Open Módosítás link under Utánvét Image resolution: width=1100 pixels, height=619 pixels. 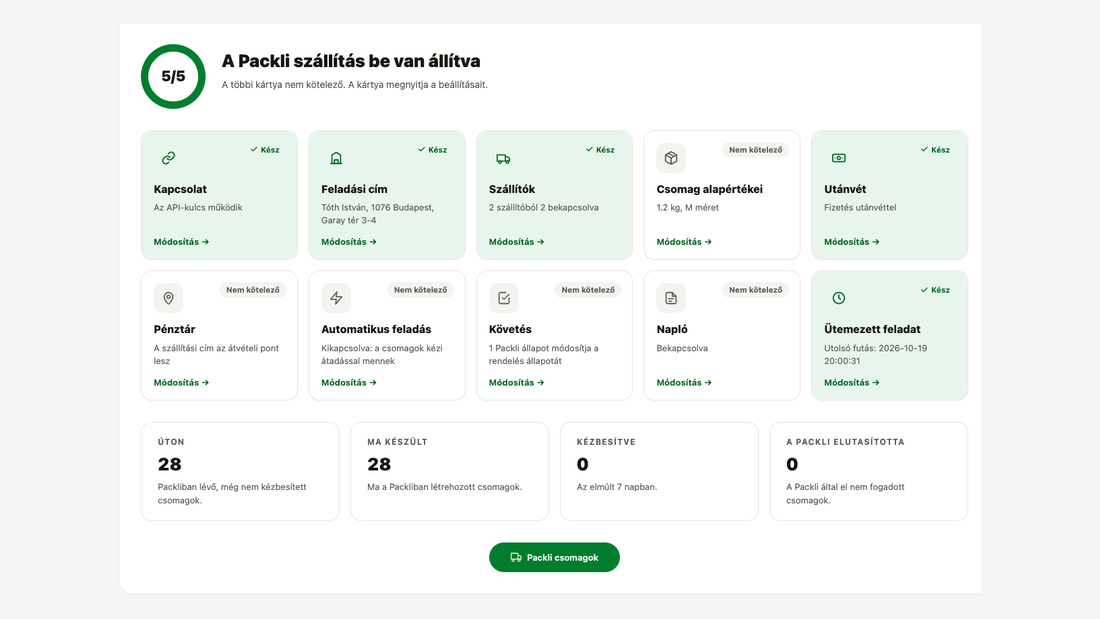852,241
